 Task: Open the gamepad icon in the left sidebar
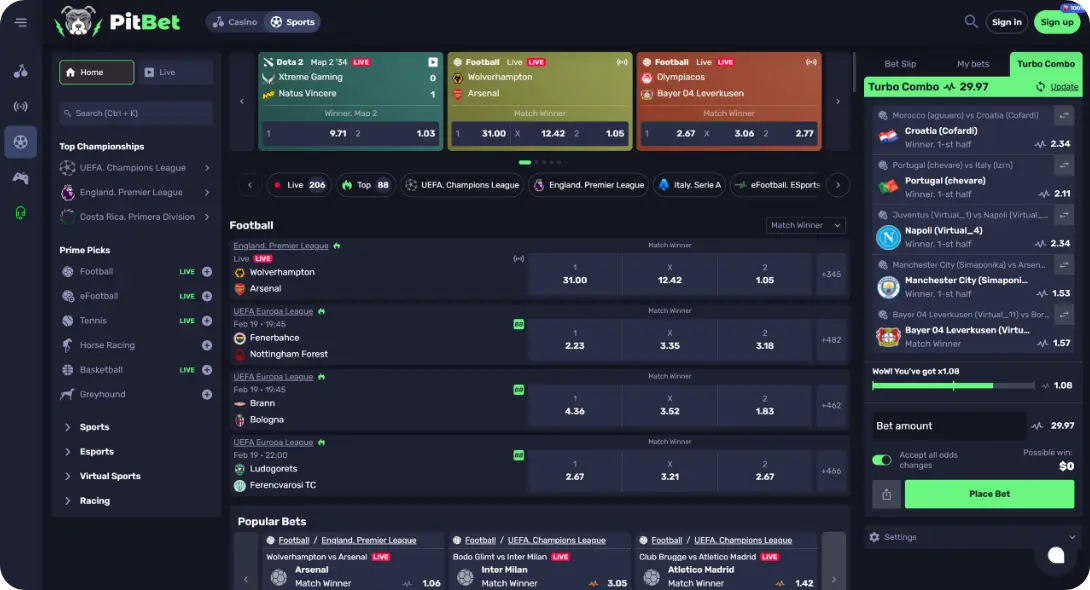click(21, 178)
